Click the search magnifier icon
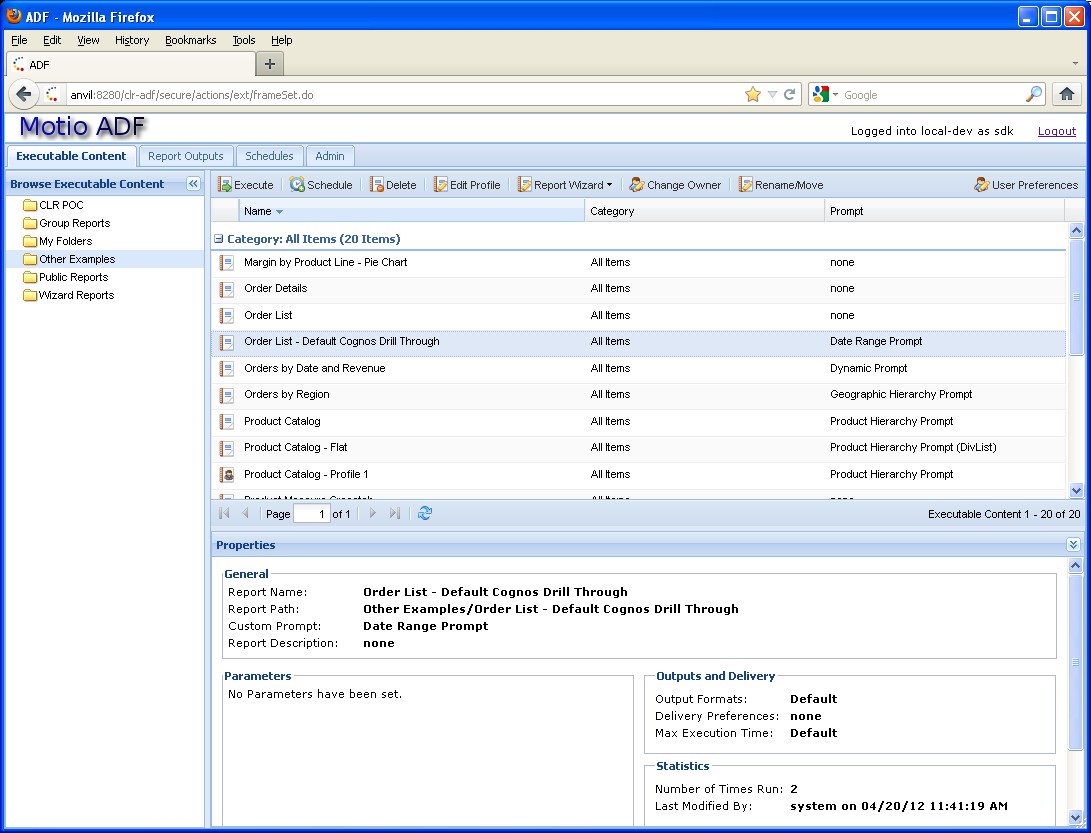 pyautogui.click(x=1034, y=94)
